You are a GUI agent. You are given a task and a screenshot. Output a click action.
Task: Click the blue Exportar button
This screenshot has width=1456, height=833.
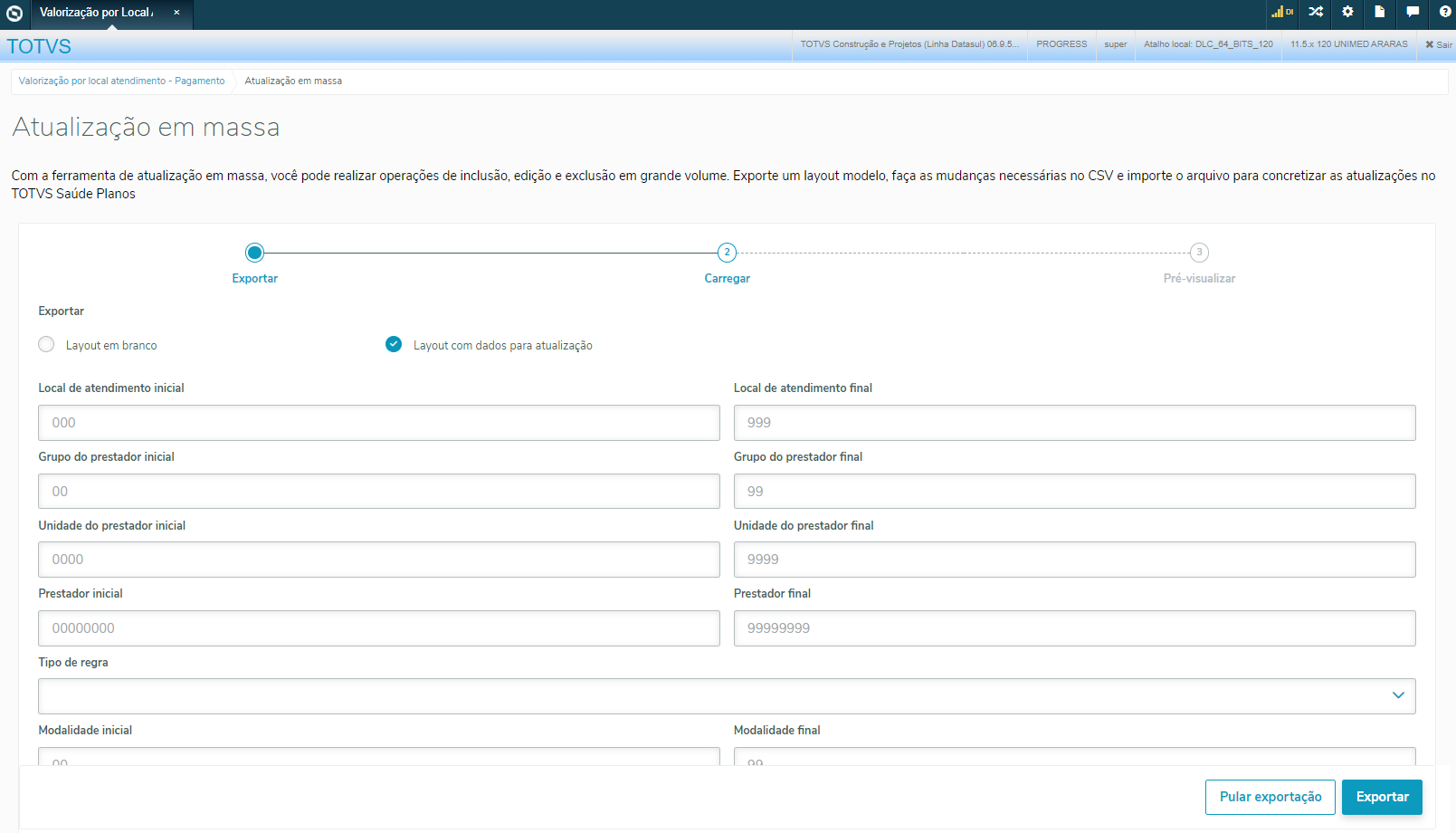coord(1382,797)
